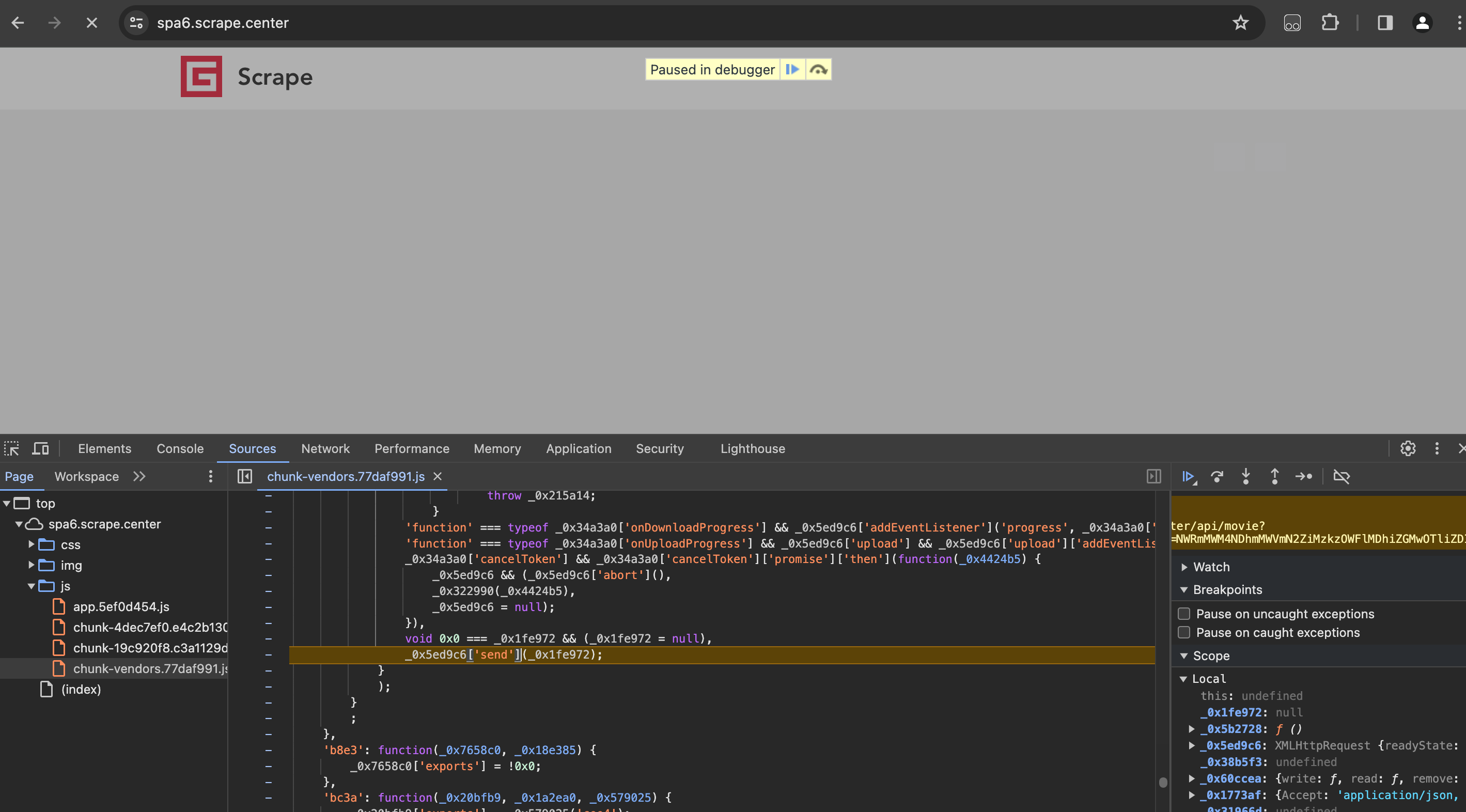Enable Pause on caught exceptions
The height and width of the screenshot is (812, 1466).
[1184, 633]
